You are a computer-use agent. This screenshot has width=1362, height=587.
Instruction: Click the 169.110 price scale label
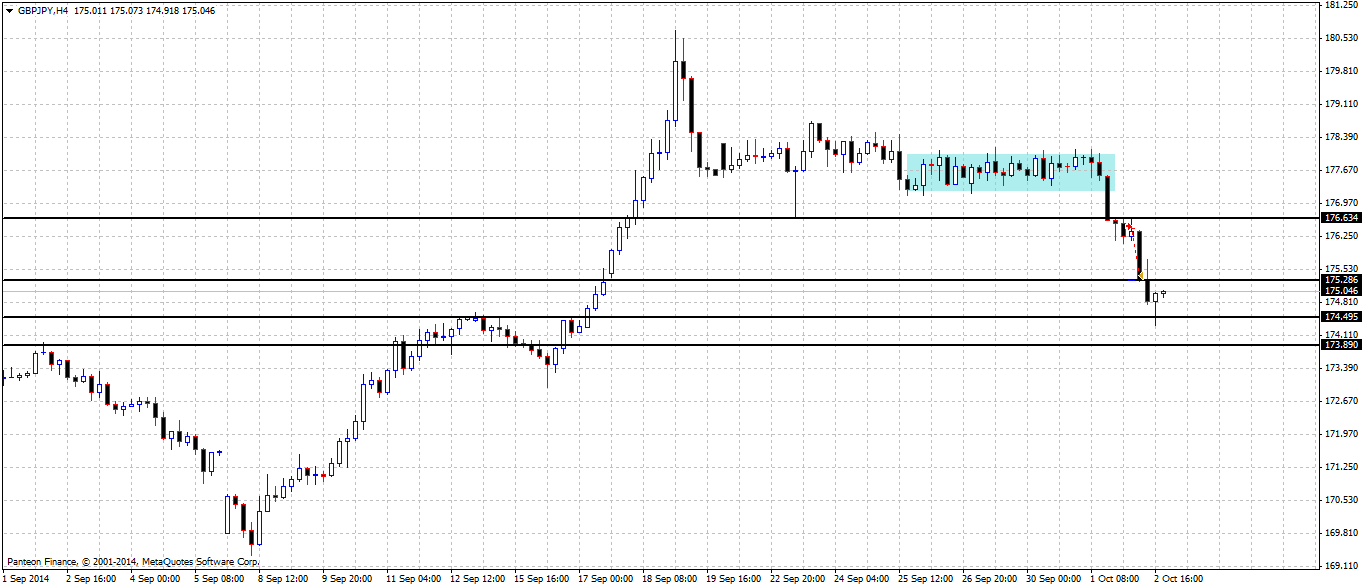[1339, 566]
